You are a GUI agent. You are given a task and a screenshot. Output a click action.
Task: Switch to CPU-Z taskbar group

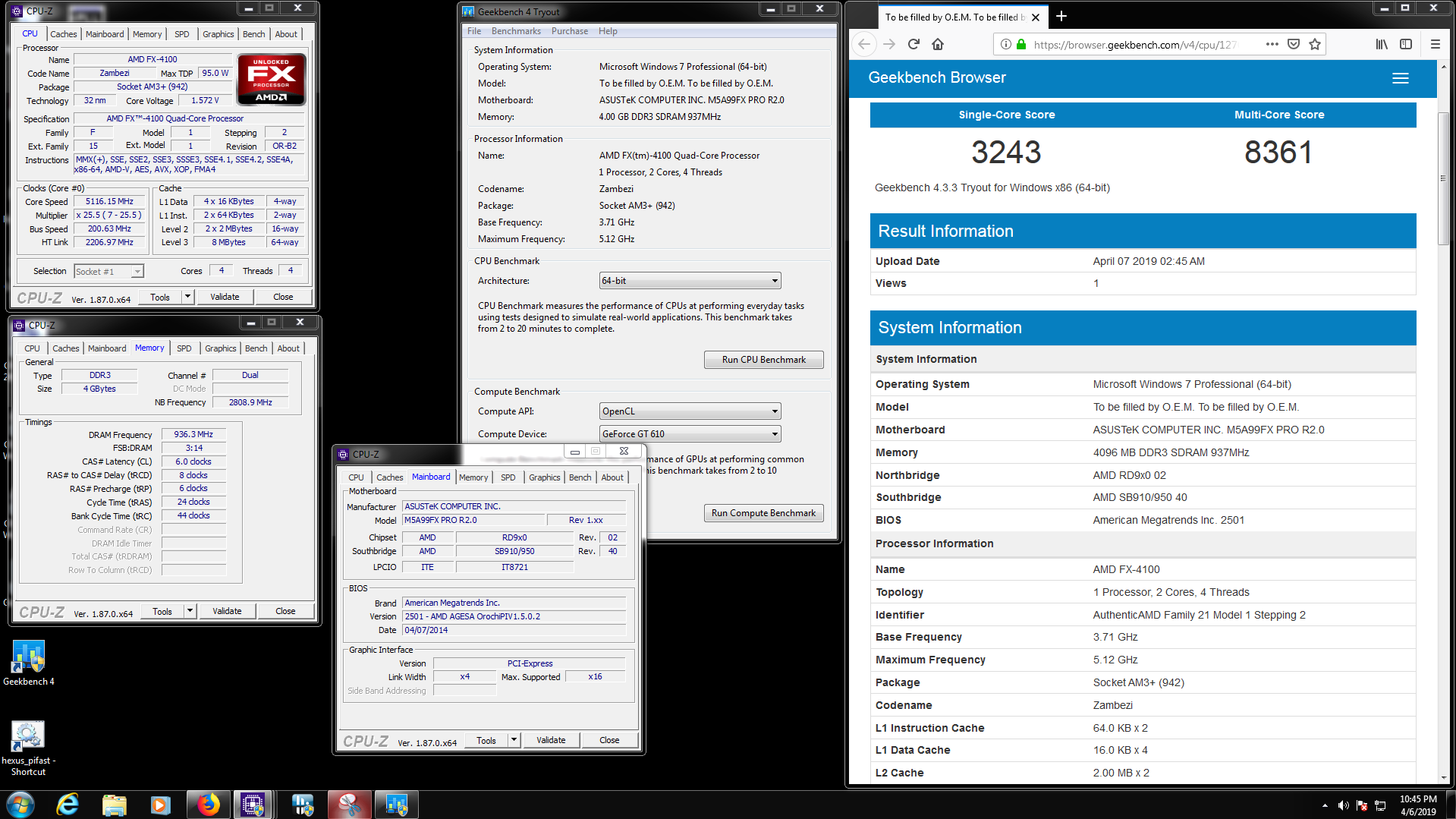point(253,805)
